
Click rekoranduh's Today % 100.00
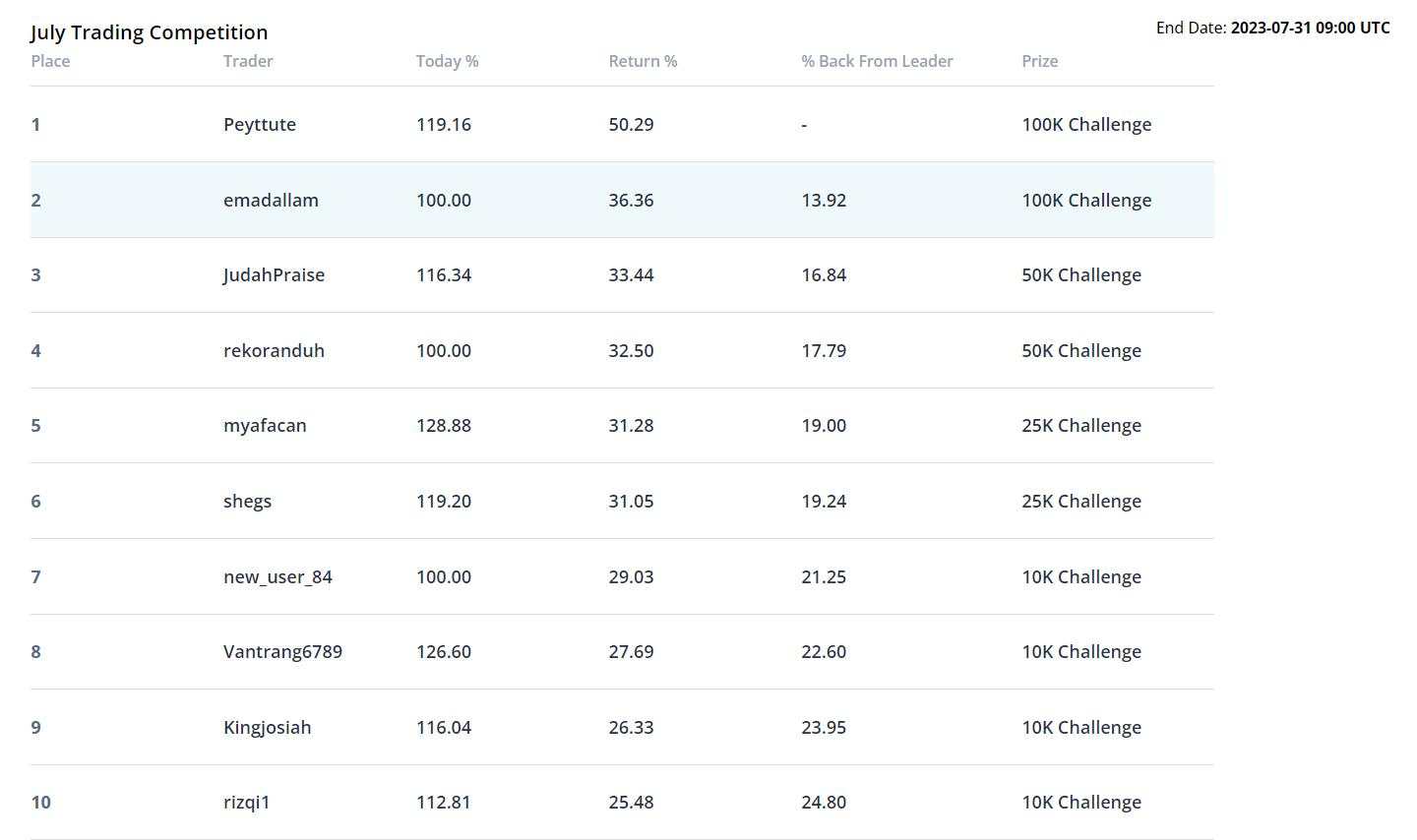pos(444,350)
